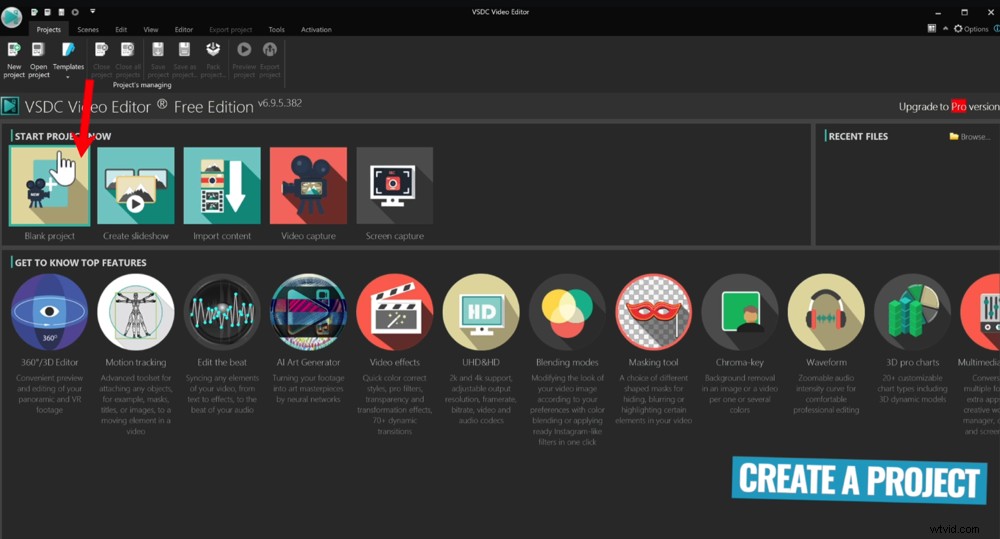The width and height of the screenshot is (1000, 539).
Task: Click the 3D pro charts icon
Action: pyautogui.click(x=913, y=312)
